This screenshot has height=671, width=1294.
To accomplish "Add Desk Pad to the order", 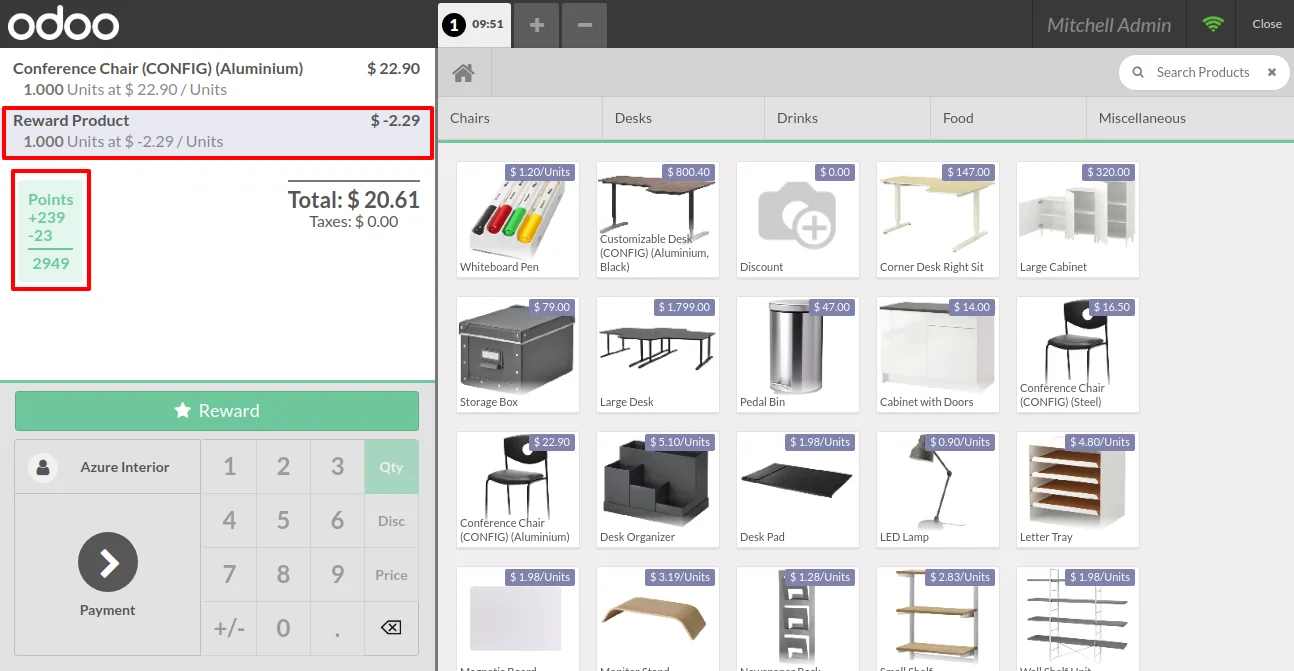I will tap(798, 490).
